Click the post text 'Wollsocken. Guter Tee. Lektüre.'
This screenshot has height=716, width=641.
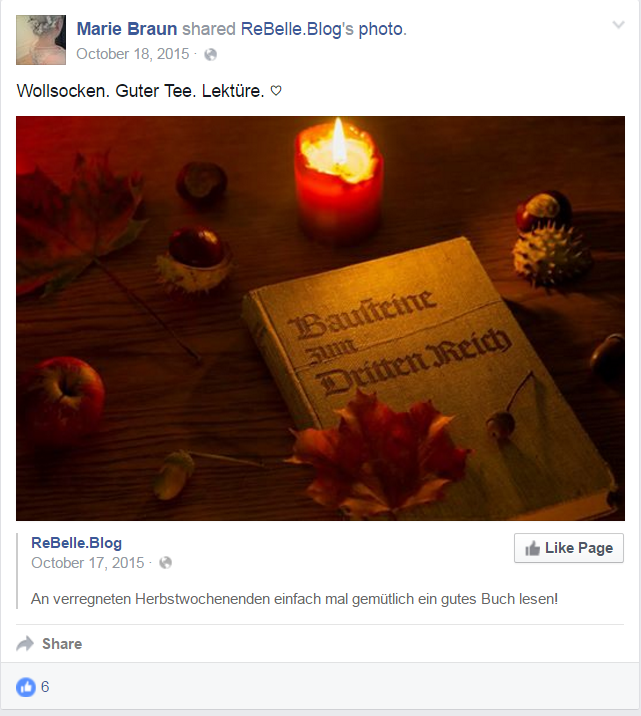click(141, 90)
